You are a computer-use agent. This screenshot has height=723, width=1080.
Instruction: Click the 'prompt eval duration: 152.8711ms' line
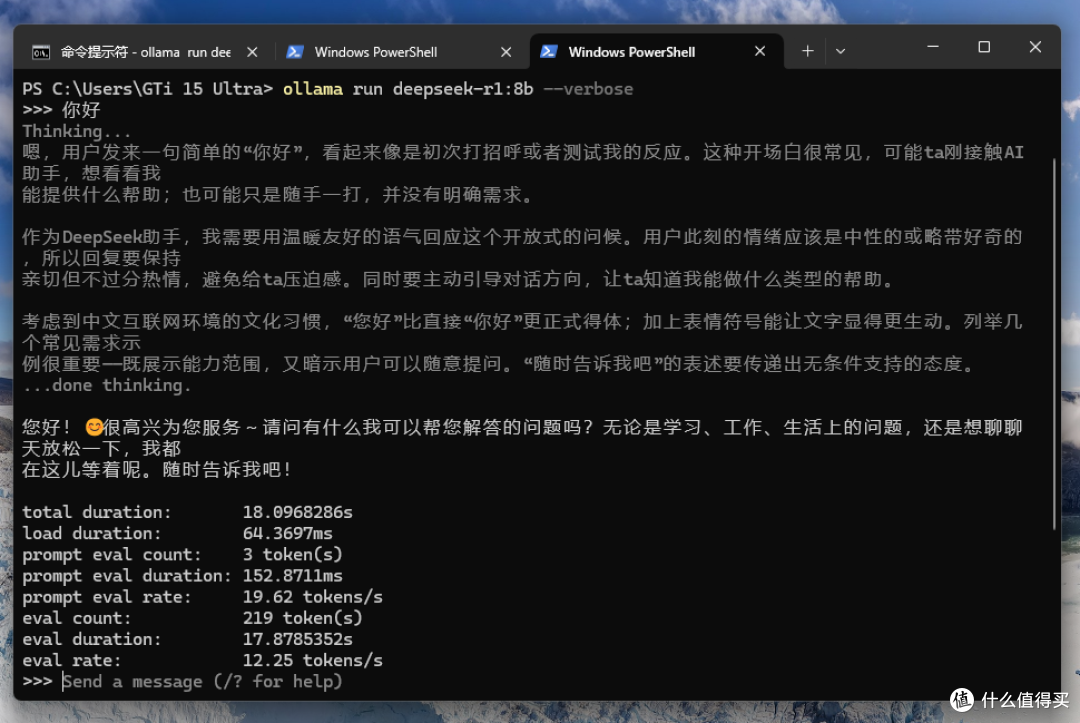(182, 576)
